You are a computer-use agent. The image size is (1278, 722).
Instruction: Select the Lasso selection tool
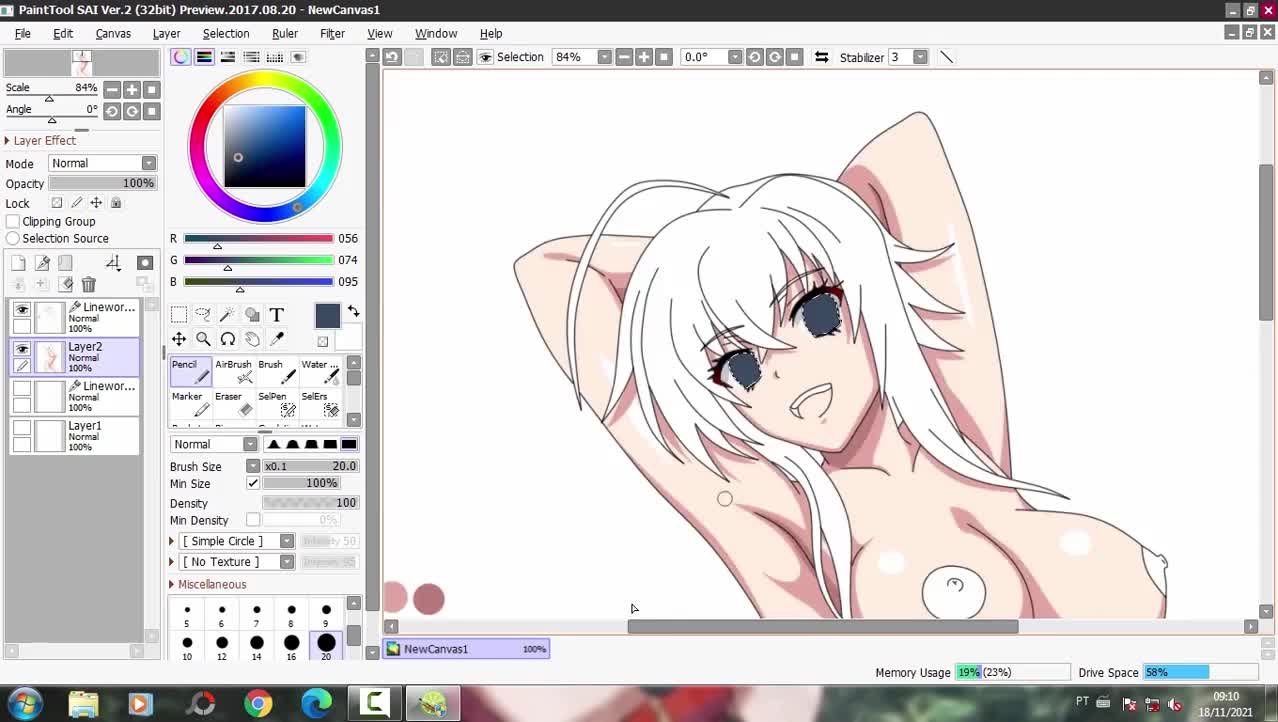[x=203, y=315]
